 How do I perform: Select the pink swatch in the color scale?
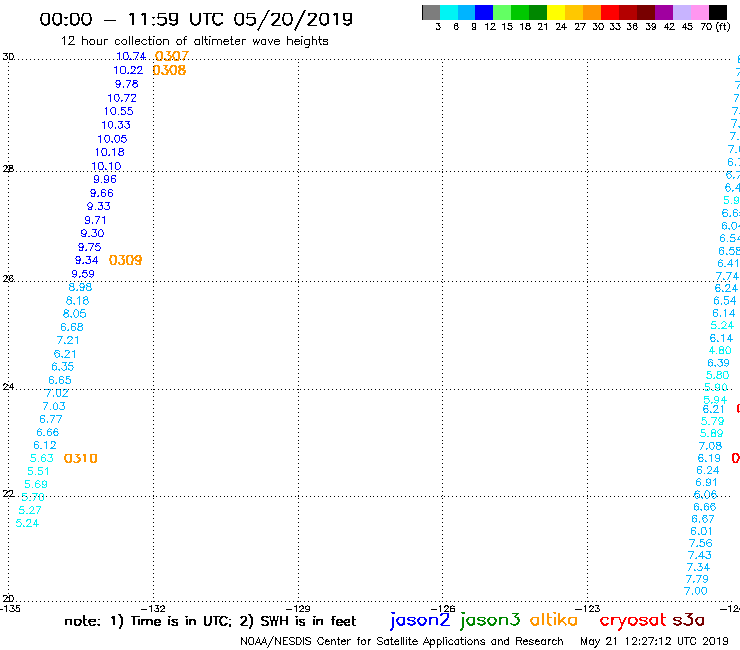700,12
